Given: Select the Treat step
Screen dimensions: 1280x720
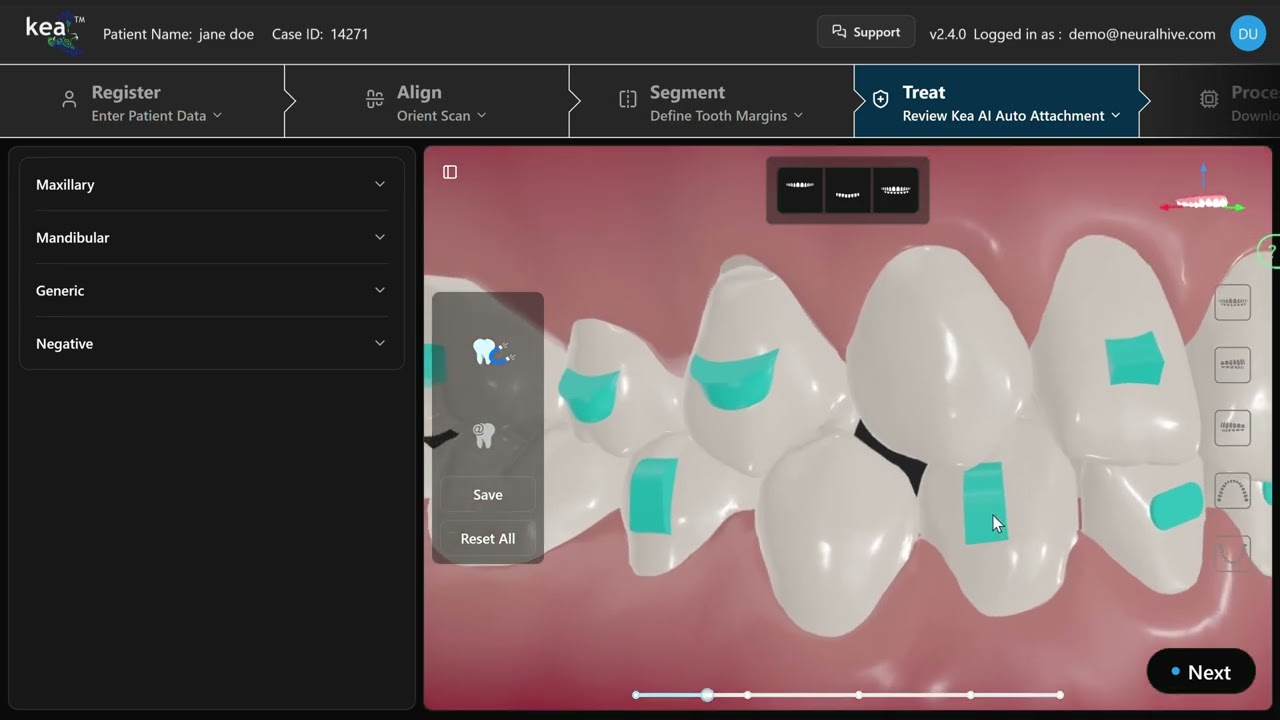Looking at the screenshot, I should tap(997, 101).
